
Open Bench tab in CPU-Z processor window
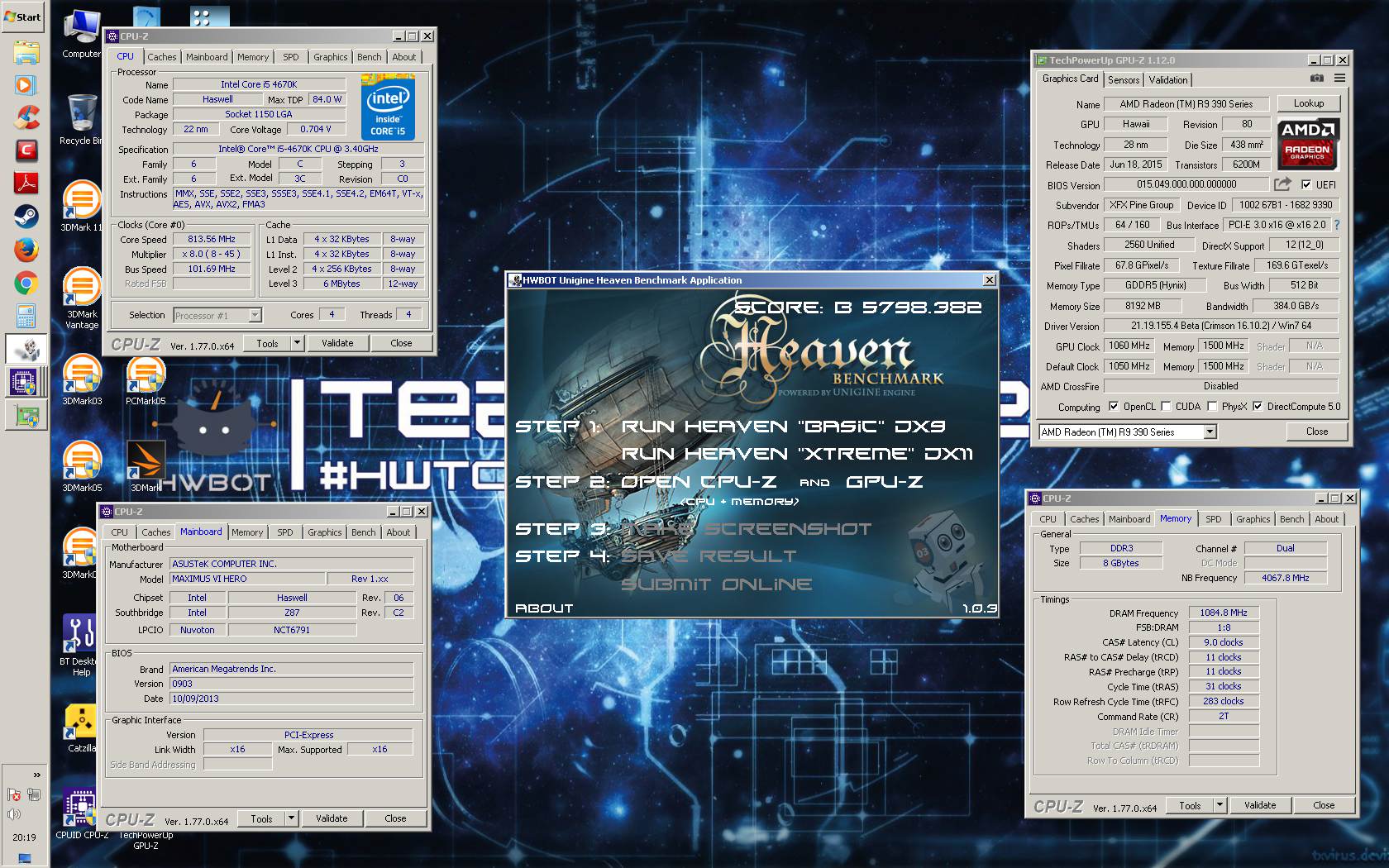370,57
